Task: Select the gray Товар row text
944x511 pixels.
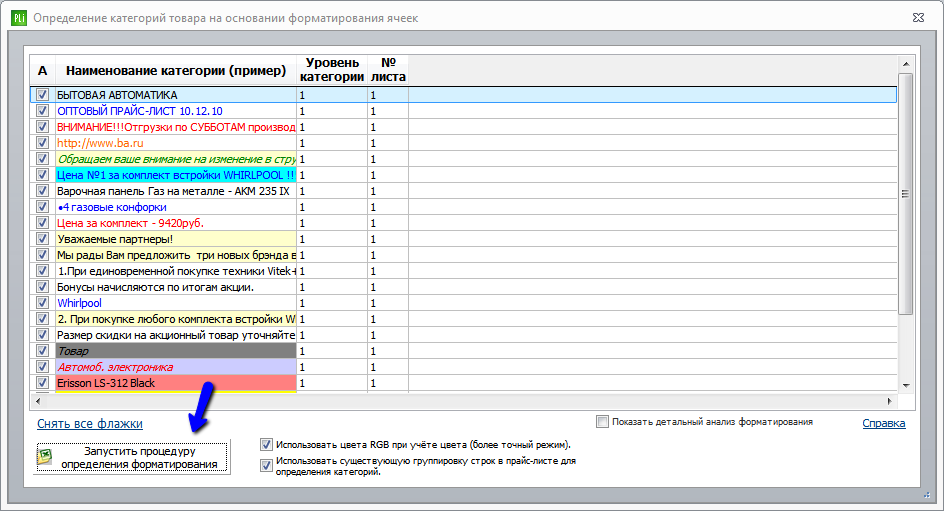Action: [x=73, y=351]
